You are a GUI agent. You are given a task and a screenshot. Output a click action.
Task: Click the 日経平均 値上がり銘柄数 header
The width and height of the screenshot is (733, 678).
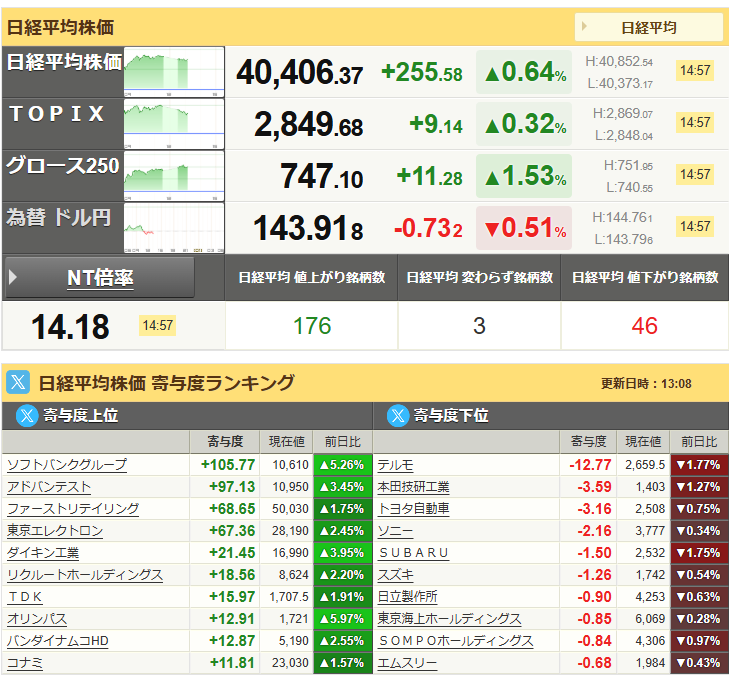[x=311, y=277]
